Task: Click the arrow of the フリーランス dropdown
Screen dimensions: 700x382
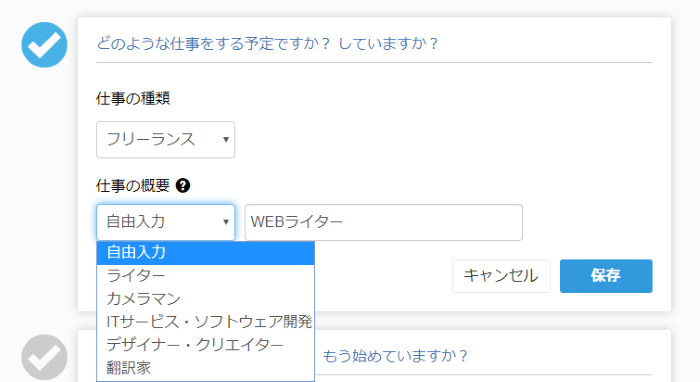Action: point(226,139)
